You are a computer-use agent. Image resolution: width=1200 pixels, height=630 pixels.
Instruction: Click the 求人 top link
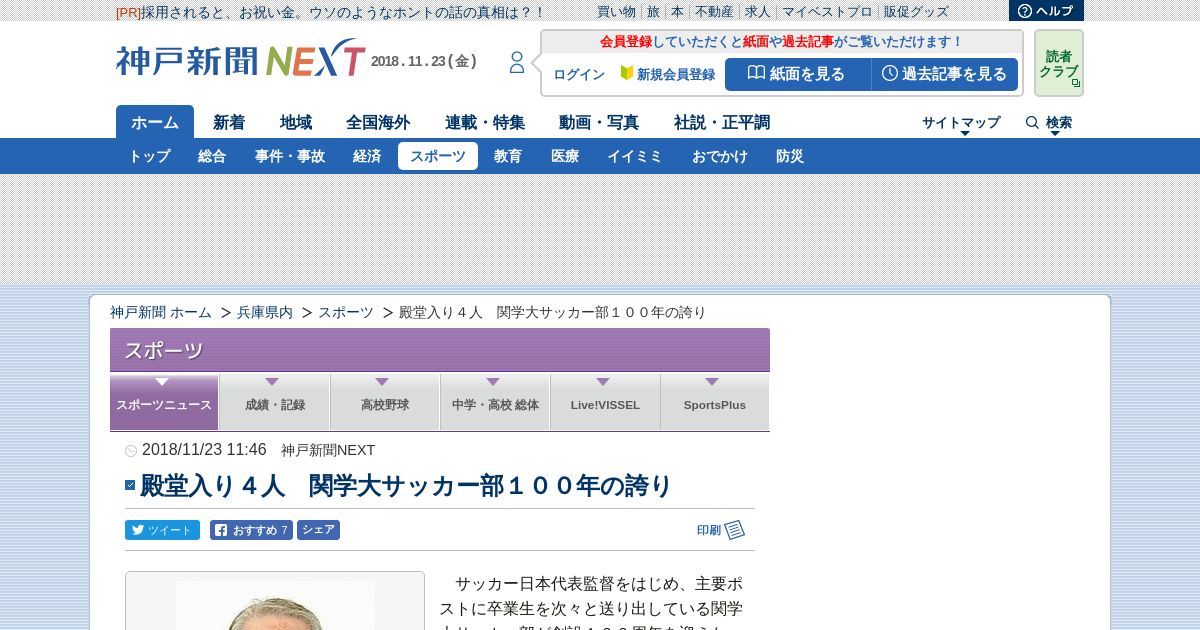tap(757, 12)
